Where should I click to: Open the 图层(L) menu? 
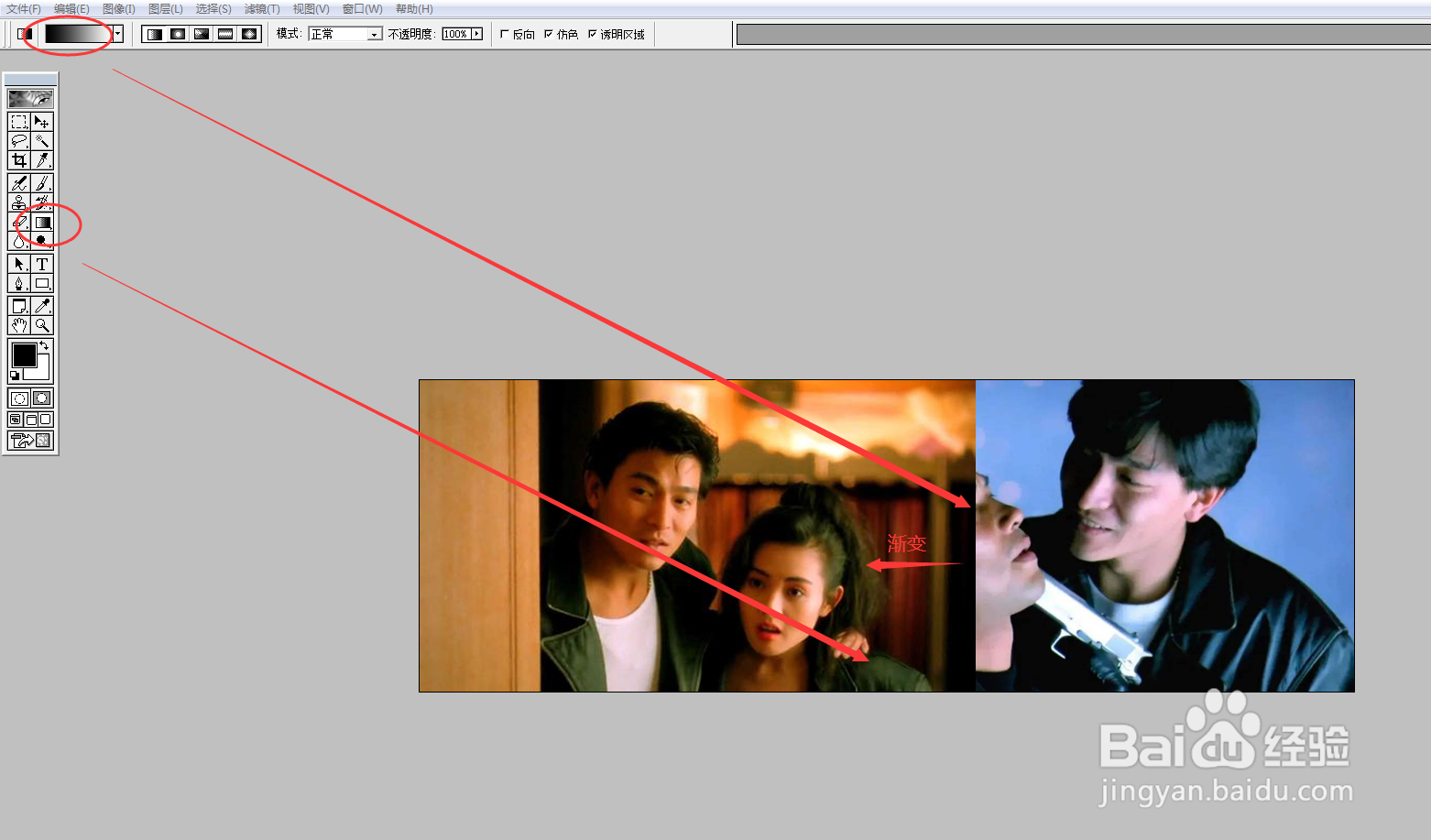(x=166, y=9)
